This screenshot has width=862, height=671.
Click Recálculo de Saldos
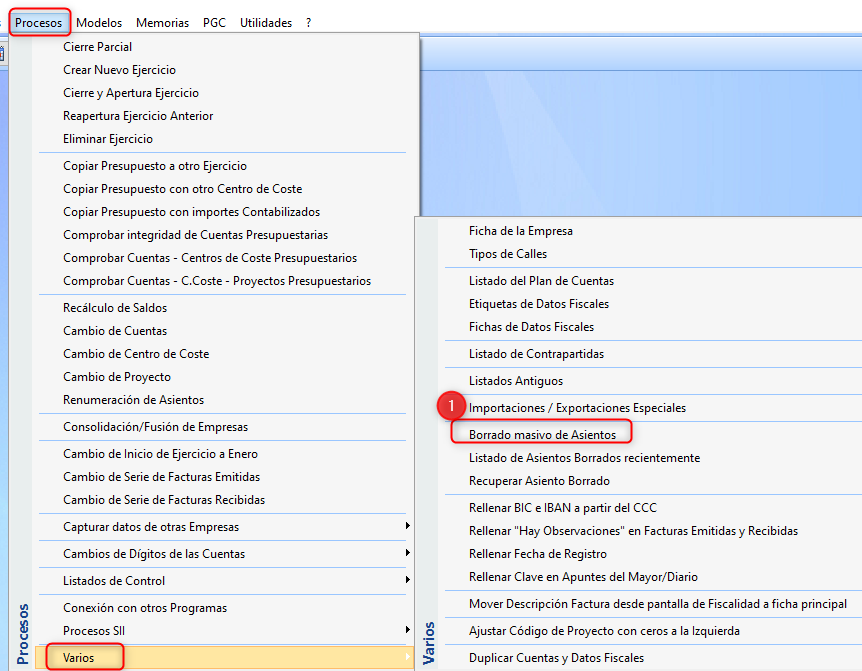tap(115, 308)
